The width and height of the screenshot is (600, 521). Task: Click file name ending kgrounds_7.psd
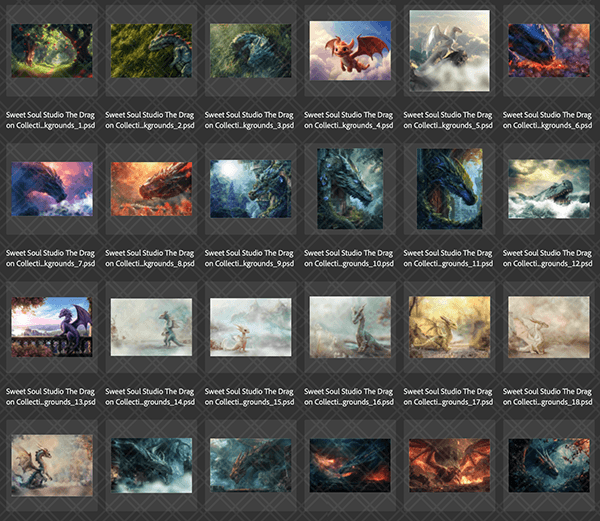[51, 258]
